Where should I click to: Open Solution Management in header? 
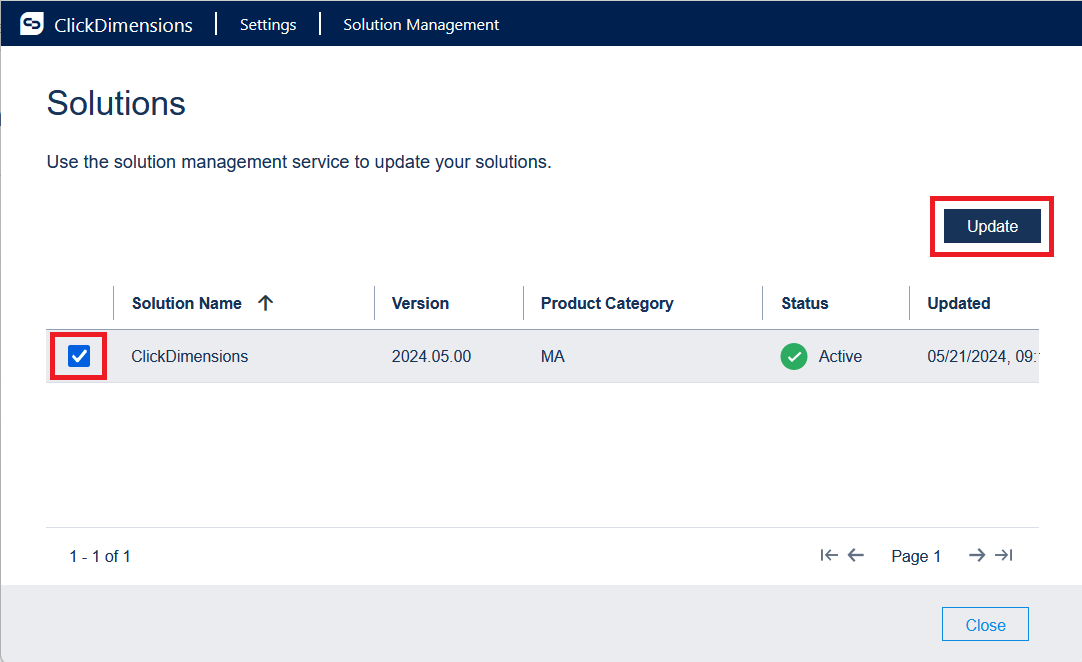click(421, 25)
